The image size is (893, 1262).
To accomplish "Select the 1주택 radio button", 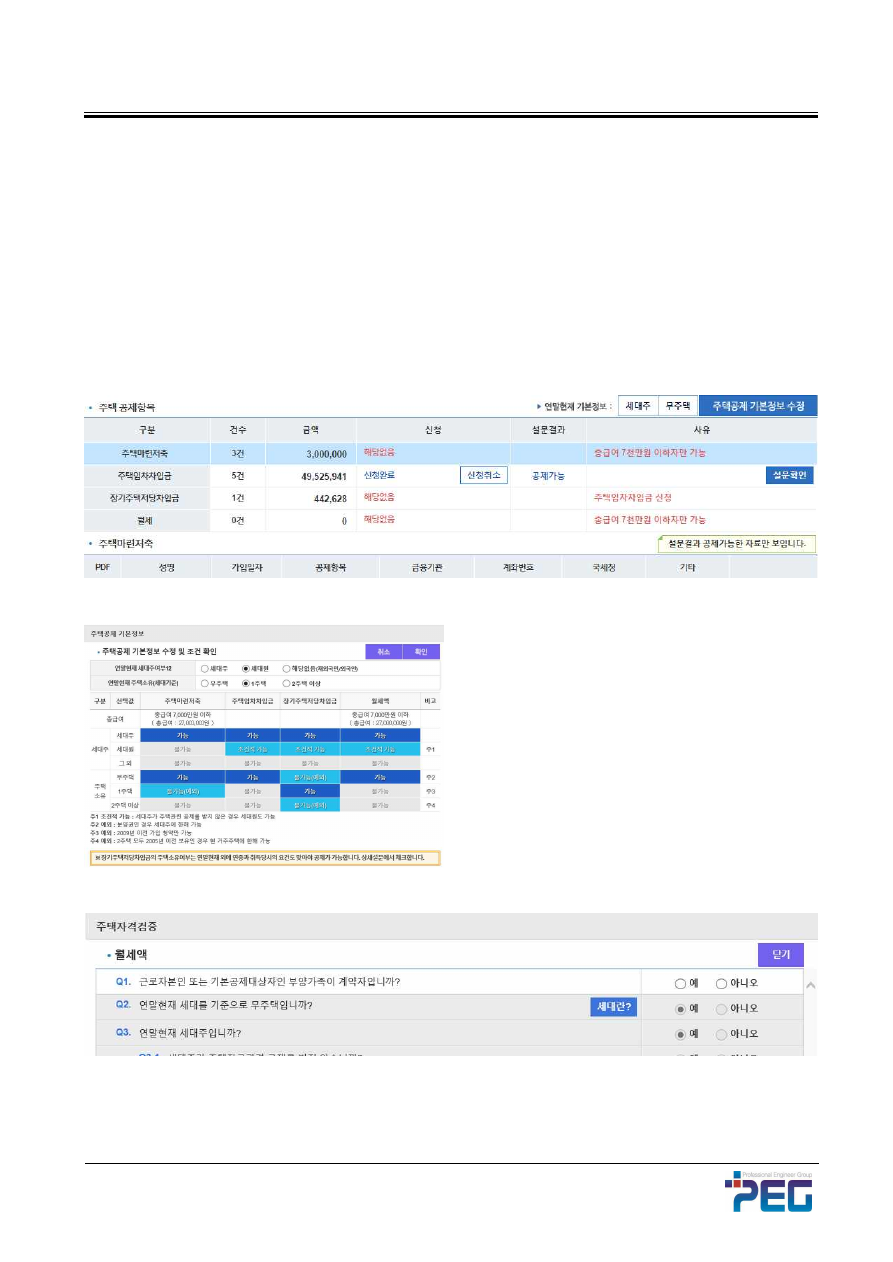I will click(x=246, y=683).
